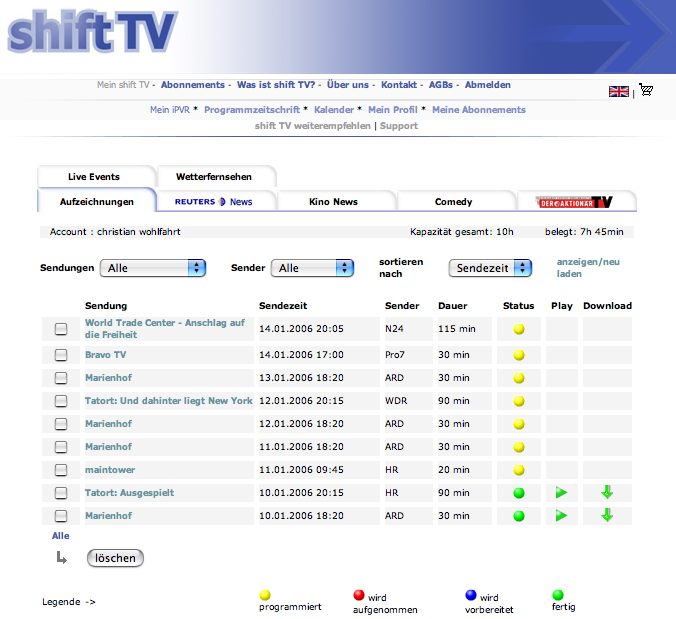This screenshot has height=619, width=676.
Task: Open the Bravo TV programme title
Action: pos(106,355)
